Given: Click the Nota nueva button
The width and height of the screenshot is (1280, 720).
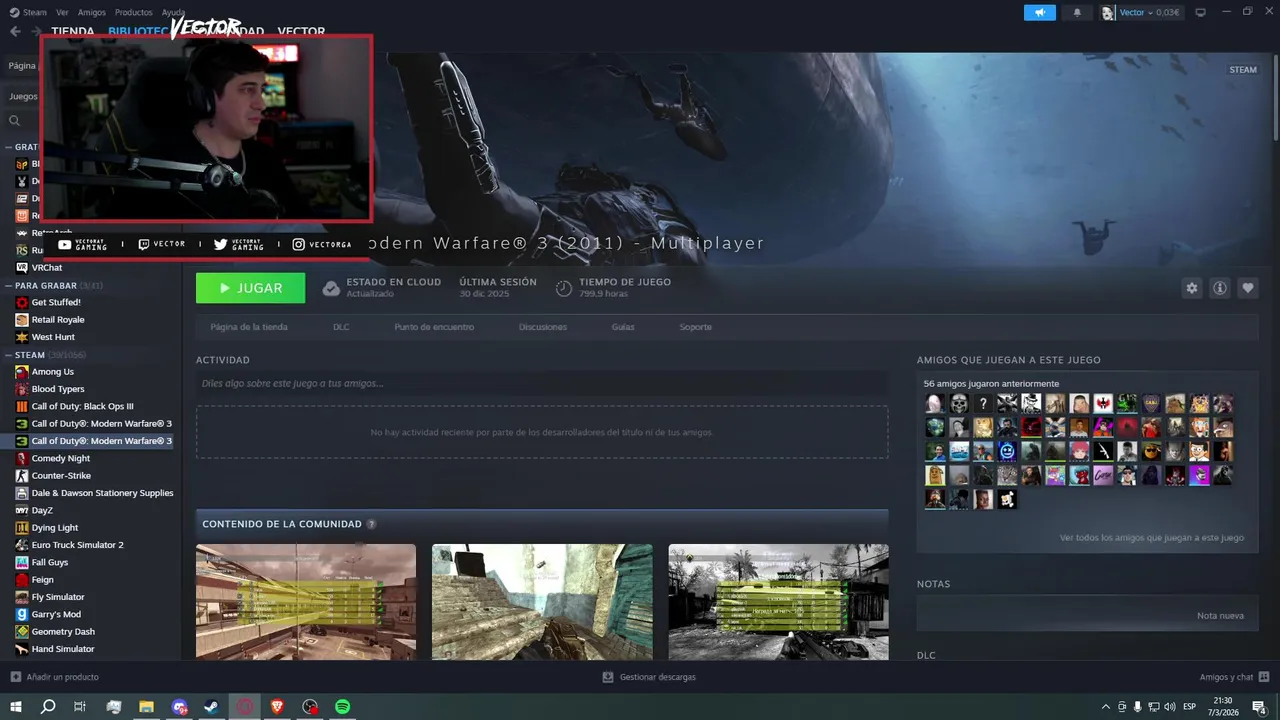Looking at the screenshot, I should pyautogui.click(x=1220, y=616).
